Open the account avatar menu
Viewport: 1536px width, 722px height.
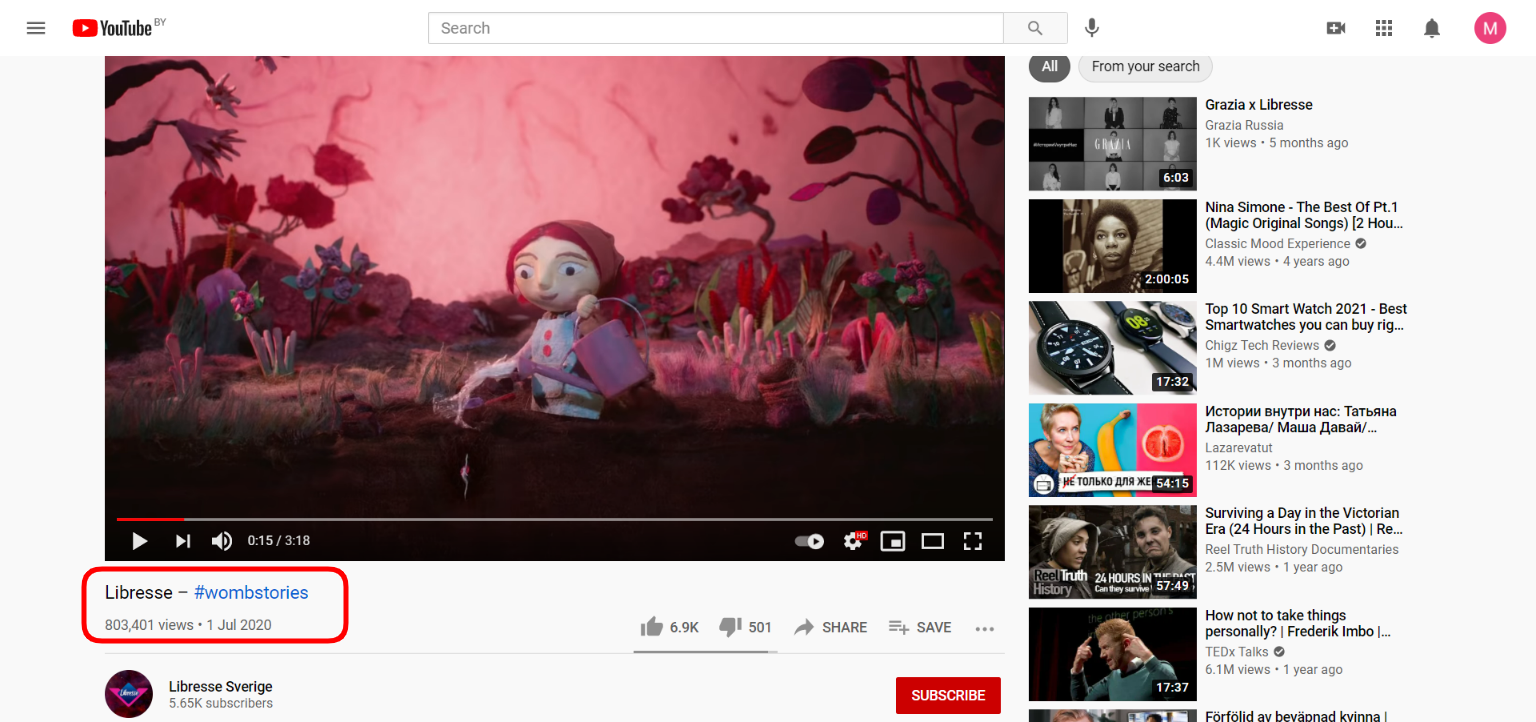coord(1490,28)
